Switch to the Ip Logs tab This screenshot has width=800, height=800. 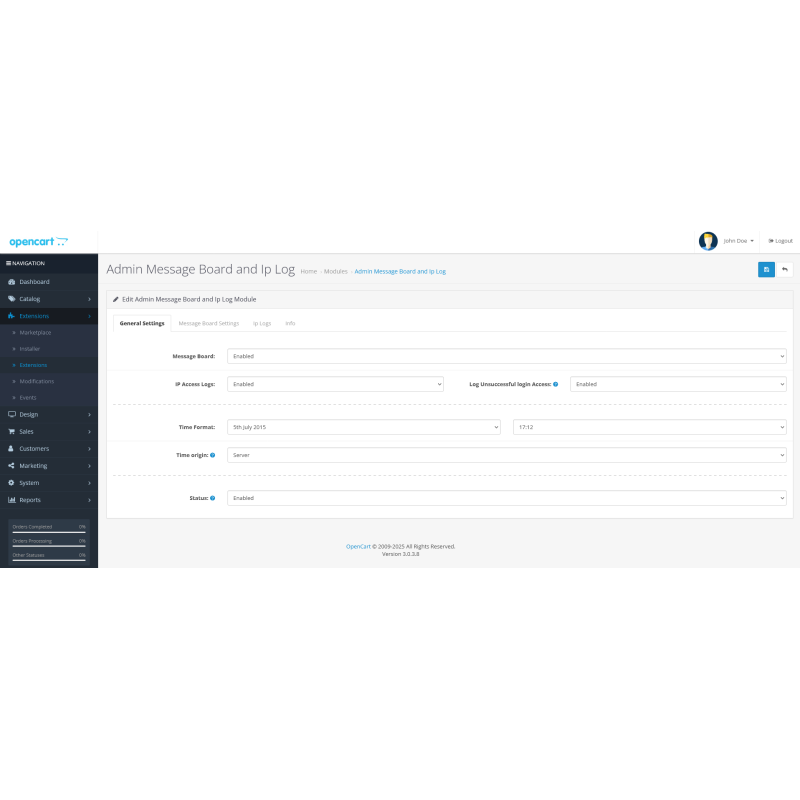[262, 323]
